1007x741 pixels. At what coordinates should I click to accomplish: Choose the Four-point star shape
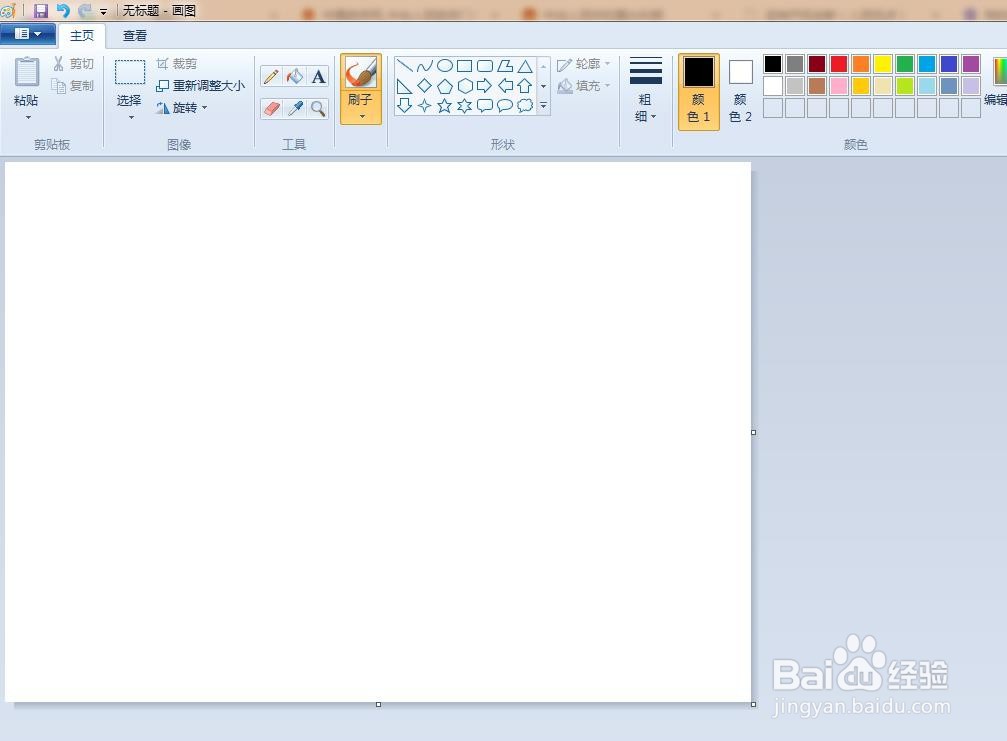[x=425, y=106]
